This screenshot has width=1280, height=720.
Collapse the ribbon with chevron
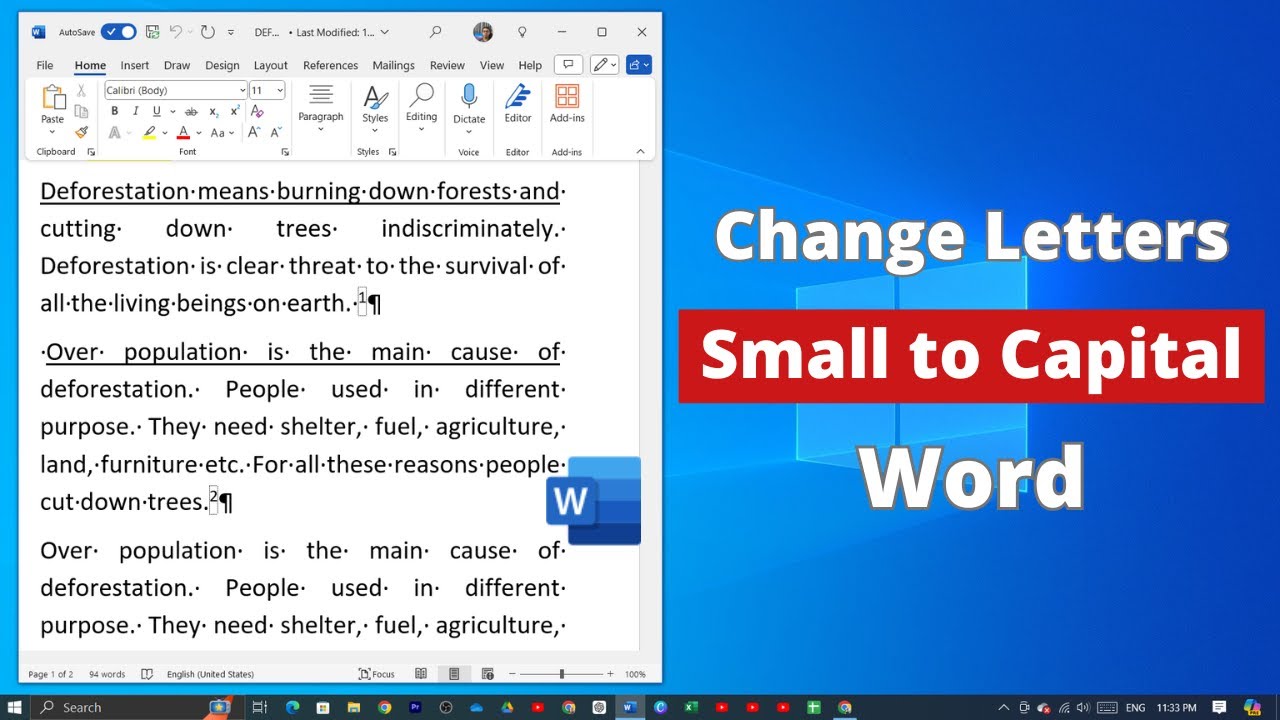tap(640, 151)
